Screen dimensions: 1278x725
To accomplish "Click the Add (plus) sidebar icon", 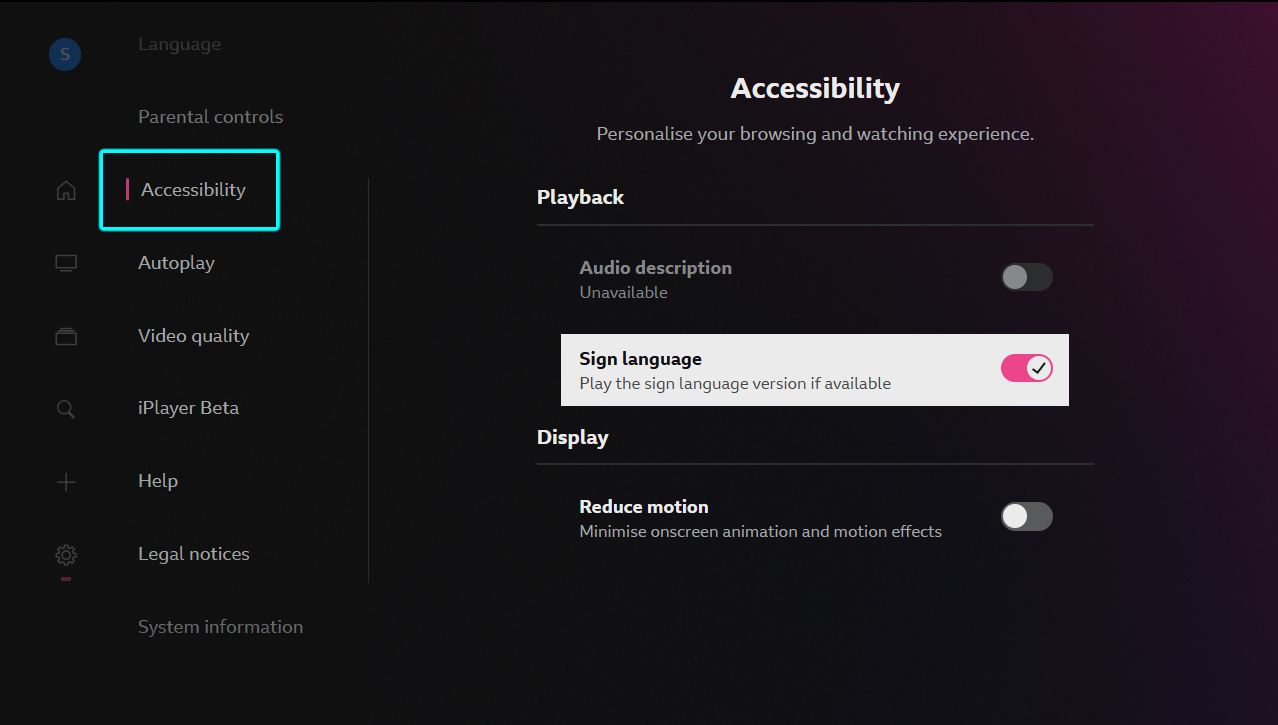I will tap(65, 481).
